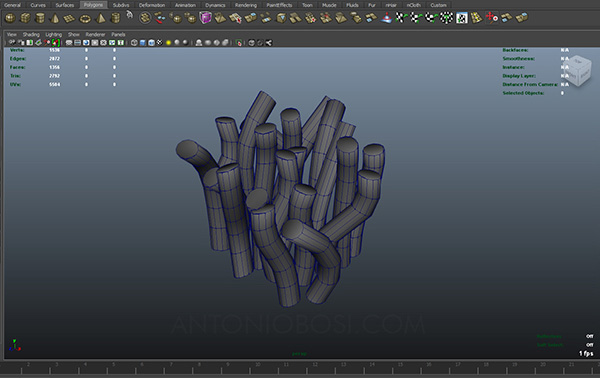This screenshot has width=600, height=378.
Task: Open the UV Texture Editor shelf icon
Action: (x=462, y=18)
